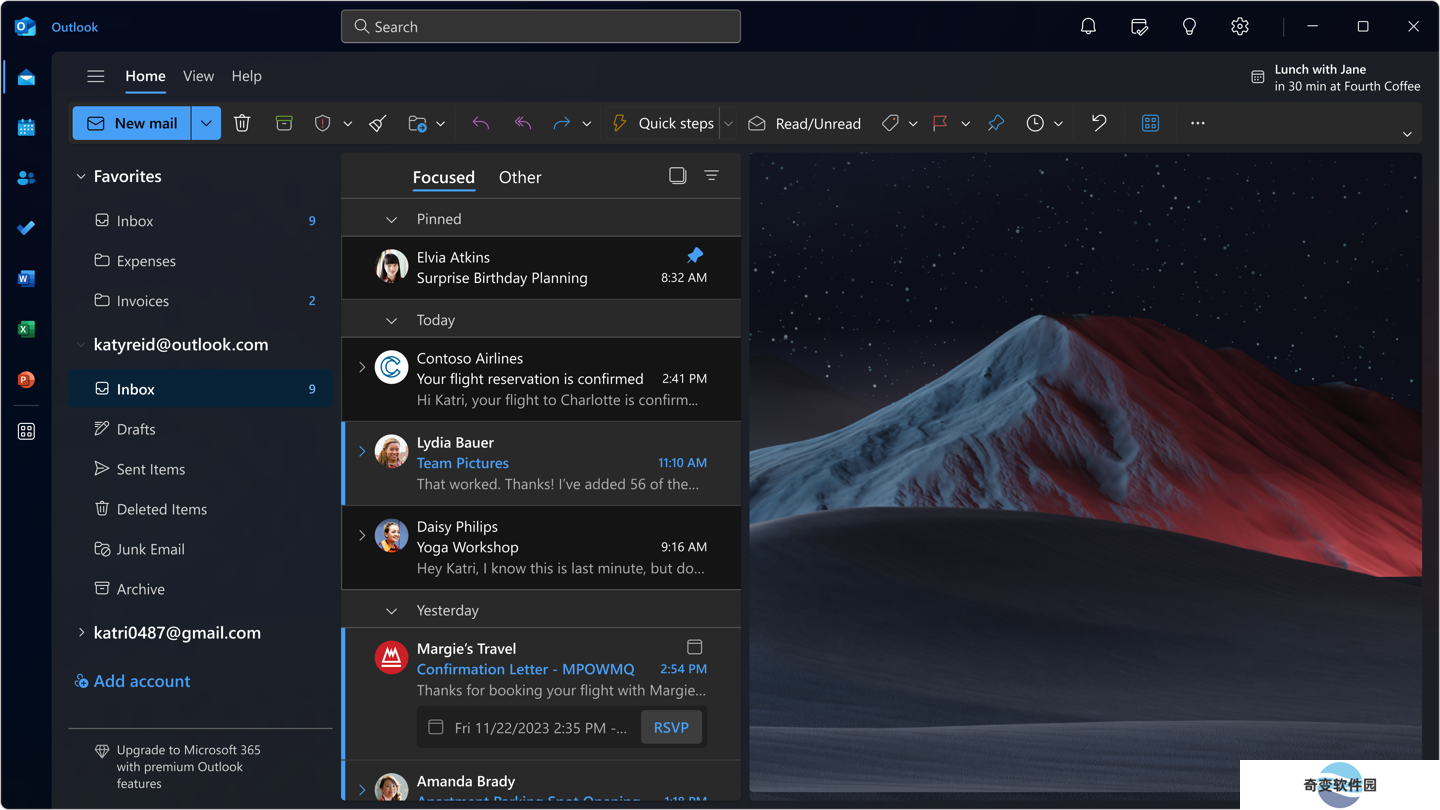The height and width of the screenshot is (810, 1440).
Task: Click the New mail button
Action: [132, 123]
